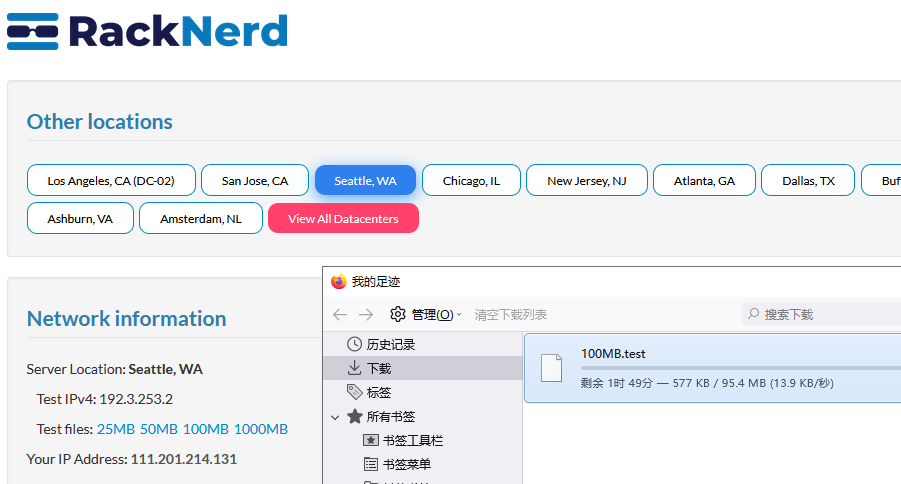Collapse the 所有书签 tree node
The height and width of the screenshot is (484, 901).
(335, 417)
